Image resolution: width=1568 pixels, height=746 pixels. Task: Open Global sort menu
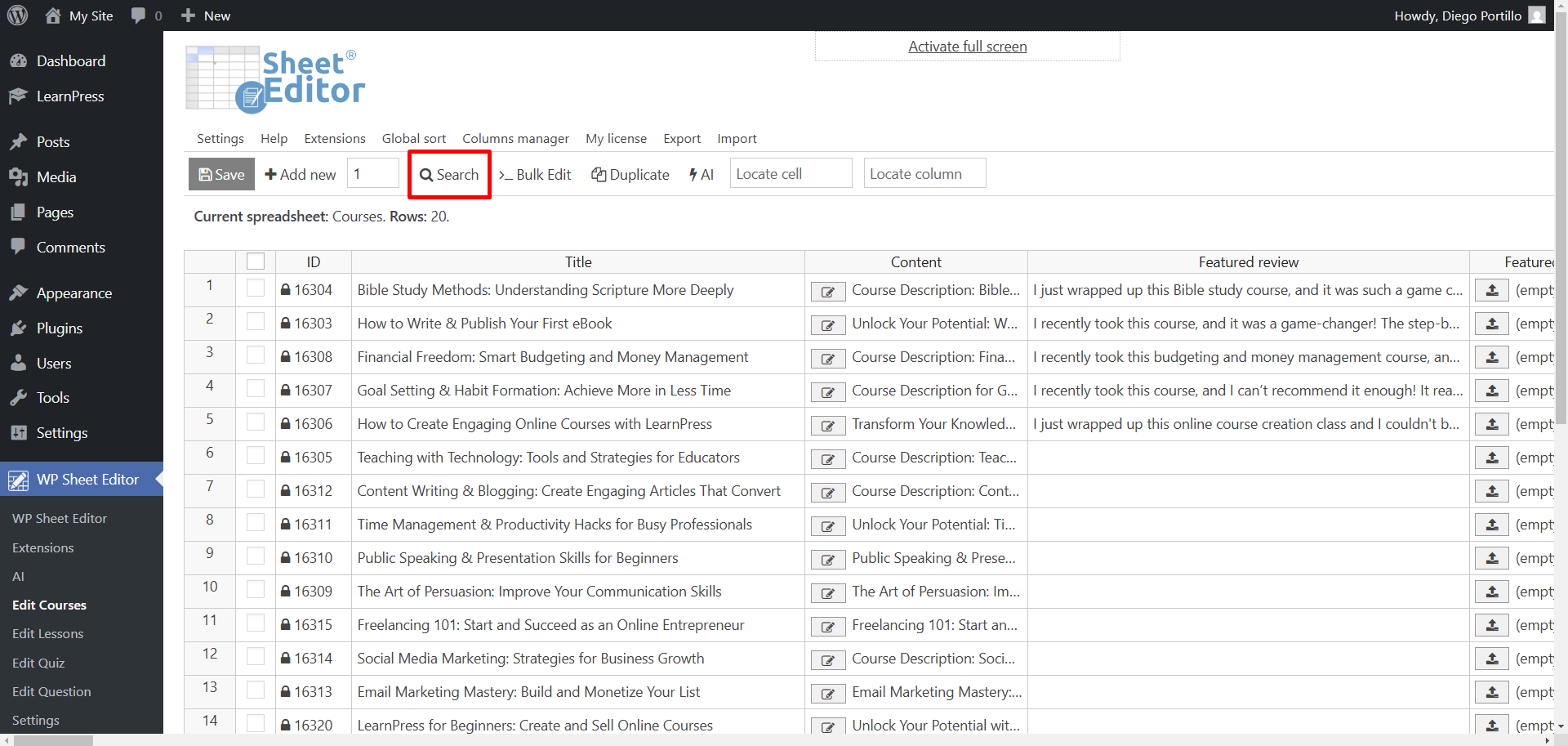click(414, 139)
